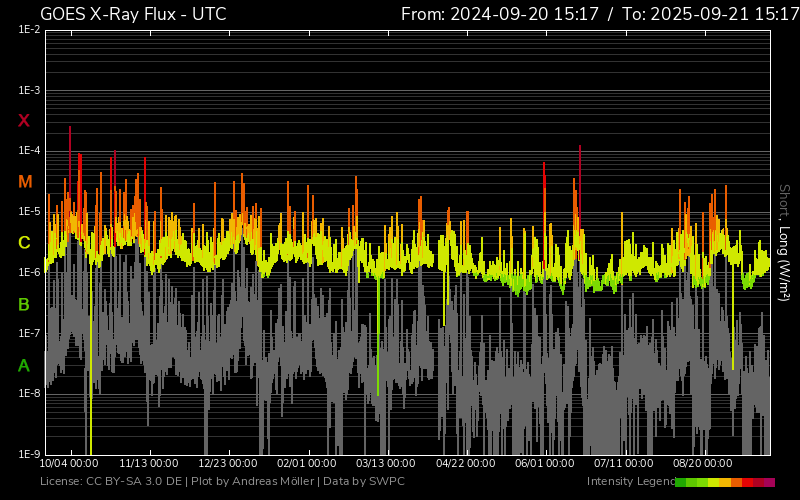Click the 04/22 00:00 x-axis date label
Screen dimensions: 800x500
466,464
